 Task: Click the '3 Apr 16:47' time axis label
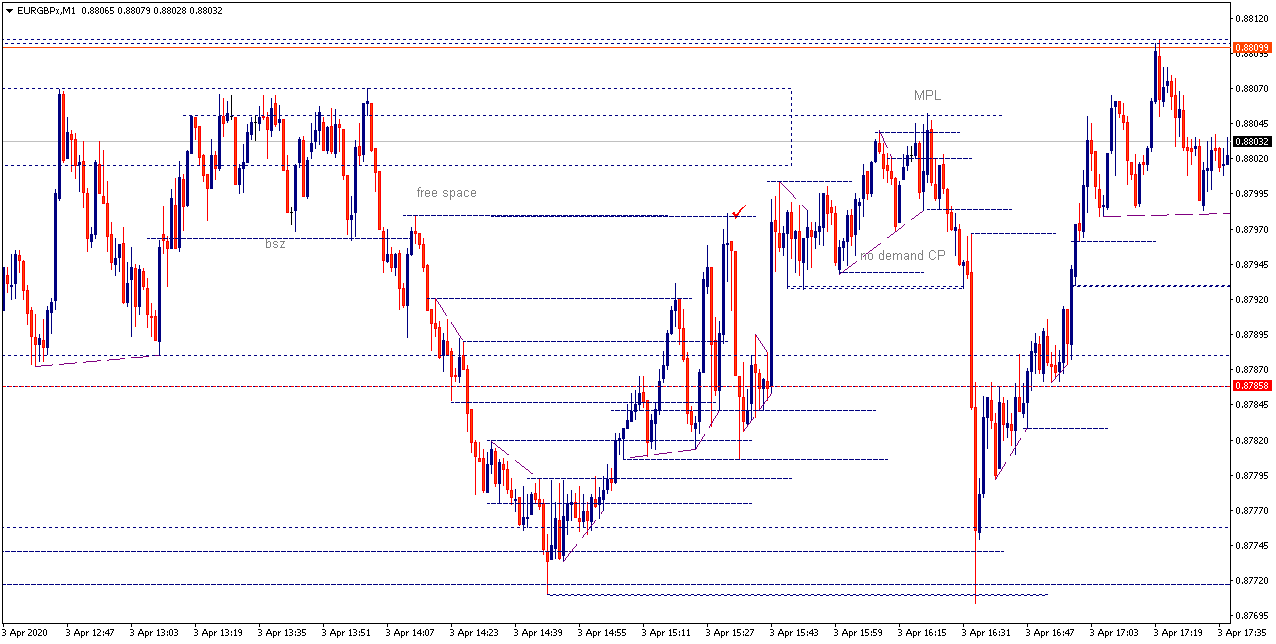[x=1052, y=633]
